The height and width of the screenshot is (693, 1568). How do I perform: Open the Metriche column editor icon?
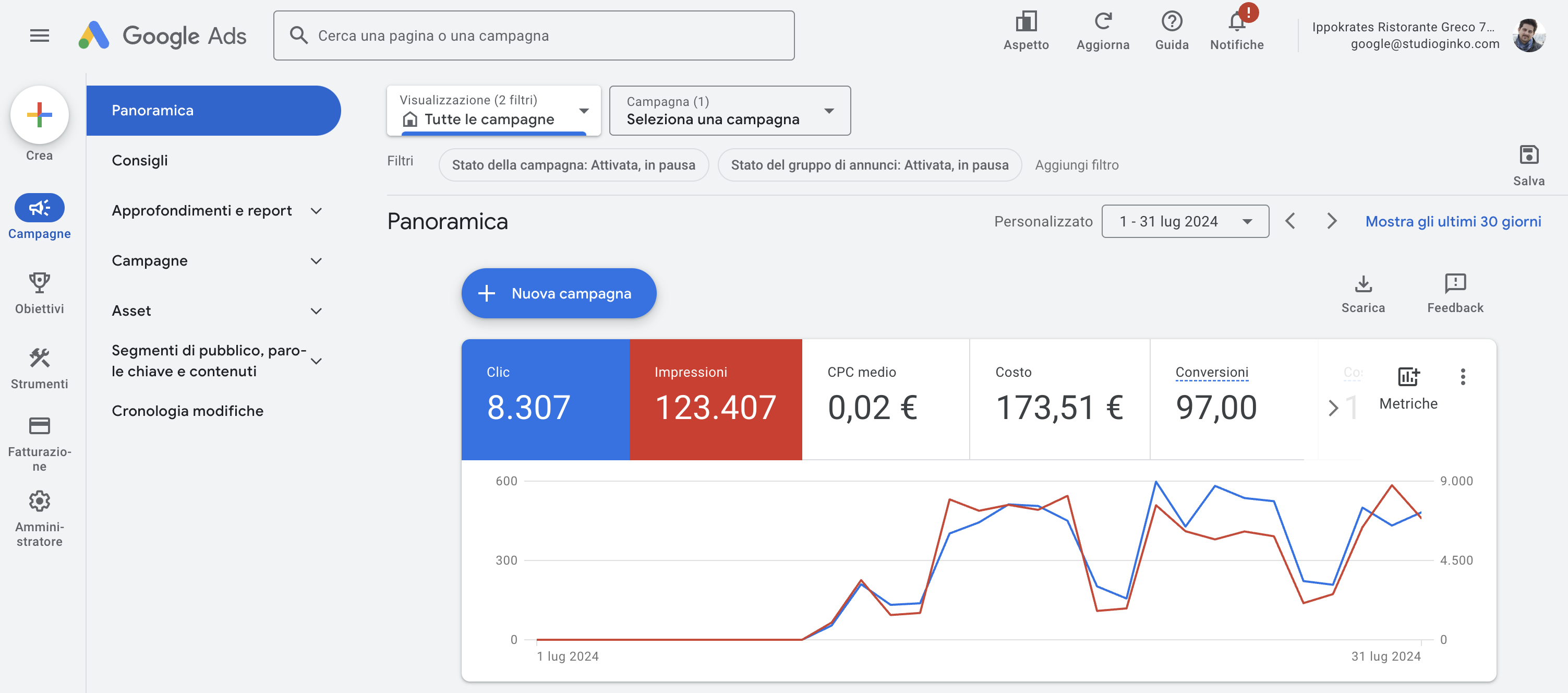1408,378
